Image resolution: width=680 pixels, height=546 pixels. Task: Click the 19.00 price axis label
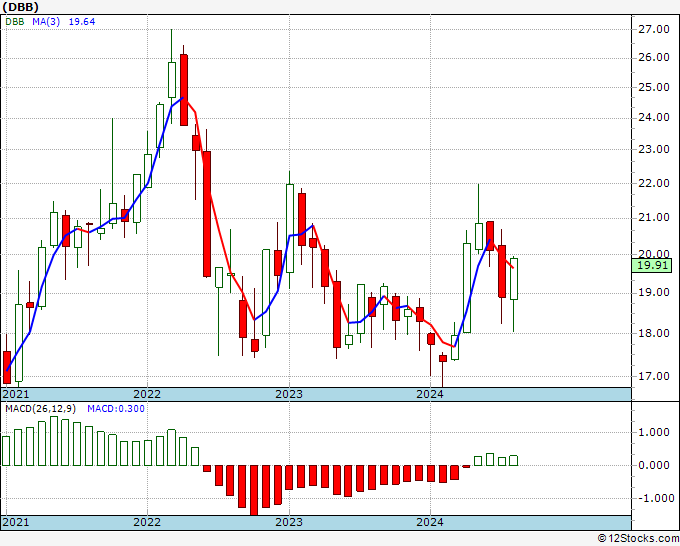(x=654, y=293)
